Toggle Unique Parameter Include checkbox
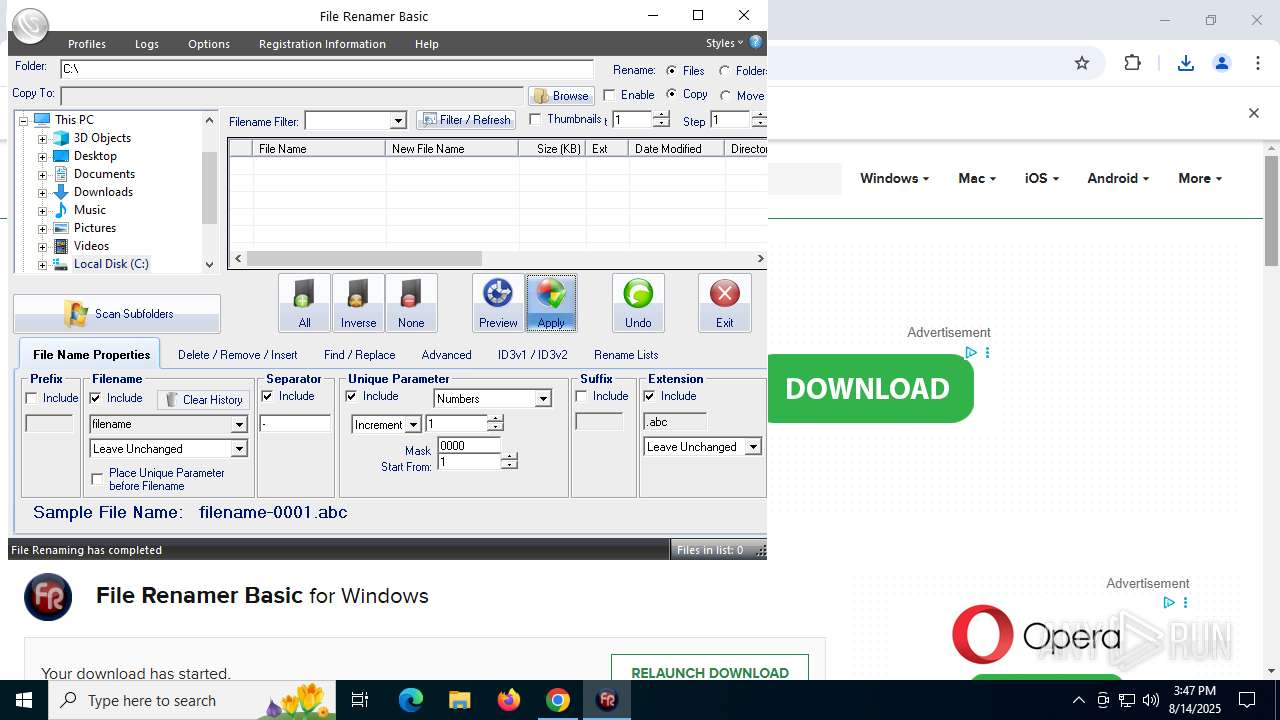 [x=352, y=396]
